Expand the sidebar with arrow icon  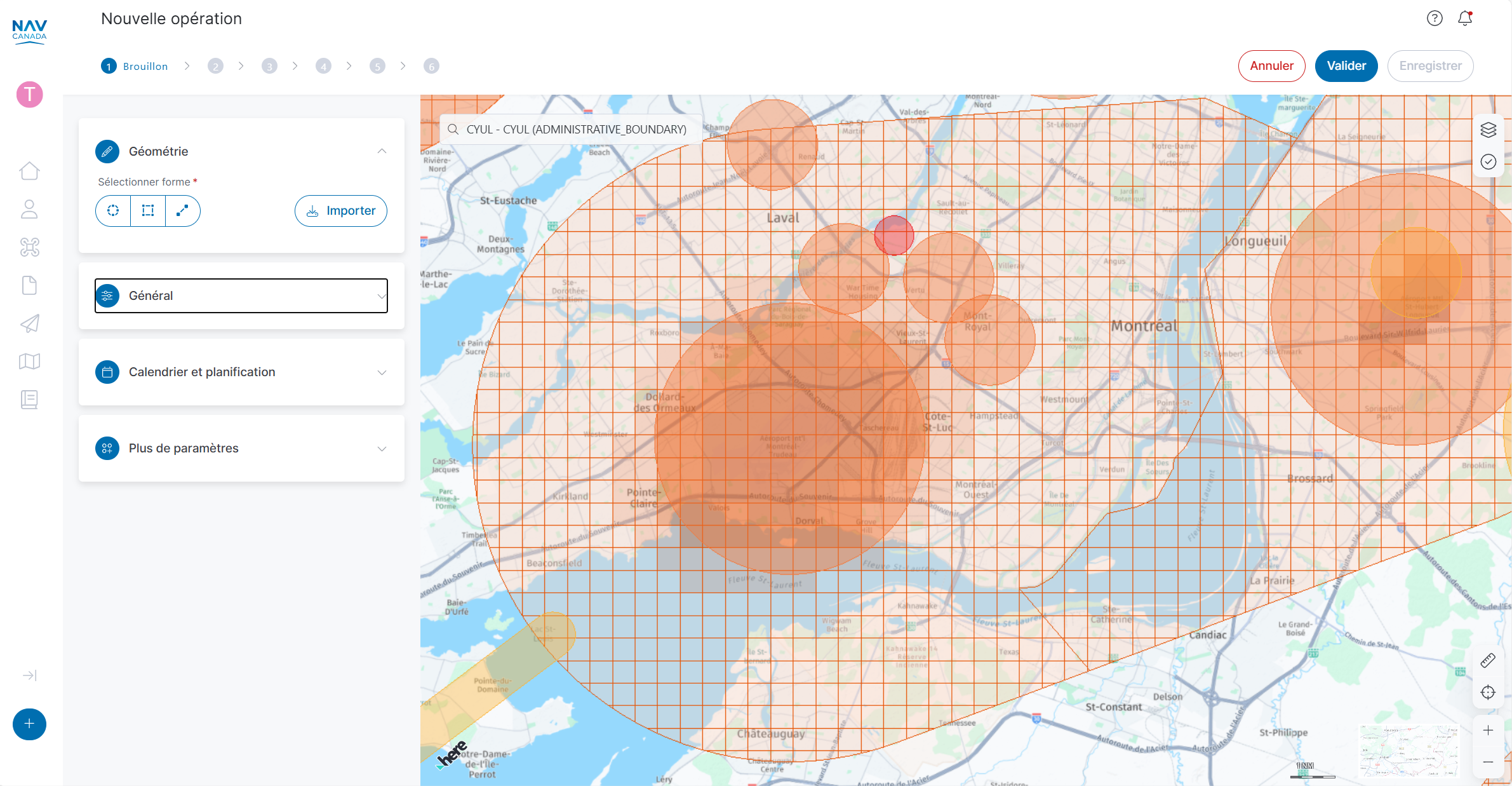pyautogui.click(x=29, y=675)
